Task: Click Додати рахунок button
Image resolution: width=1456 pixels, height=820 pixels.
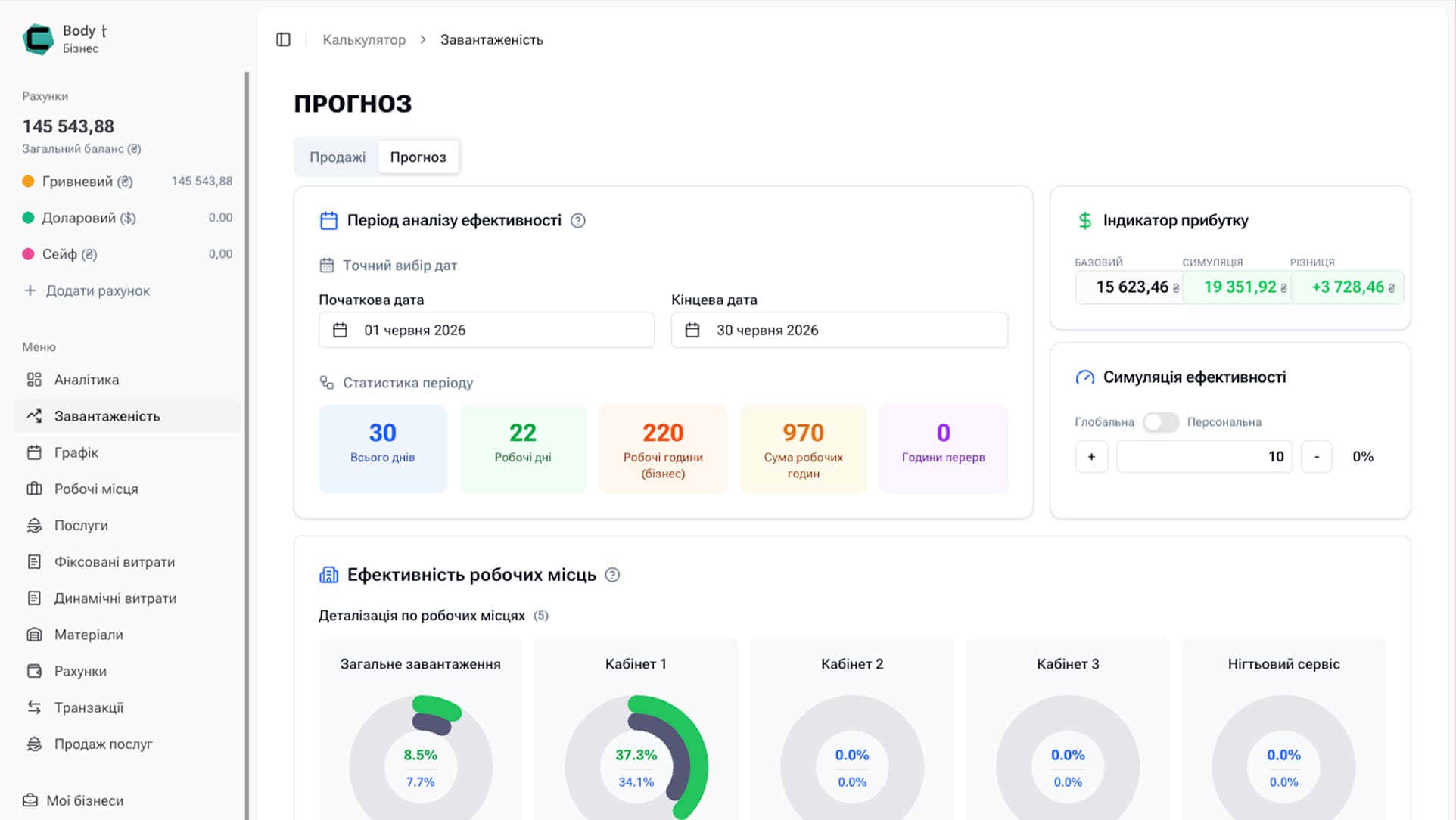Action: tap(87, 290)
